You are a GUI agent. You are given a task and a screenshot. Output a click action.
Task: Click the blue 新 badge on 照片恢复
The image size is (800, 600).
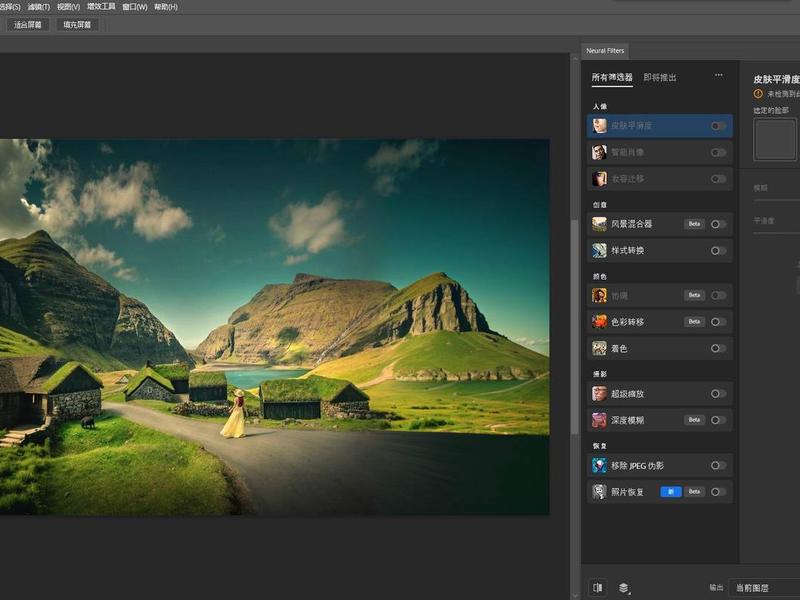click(x=671, y=492)
